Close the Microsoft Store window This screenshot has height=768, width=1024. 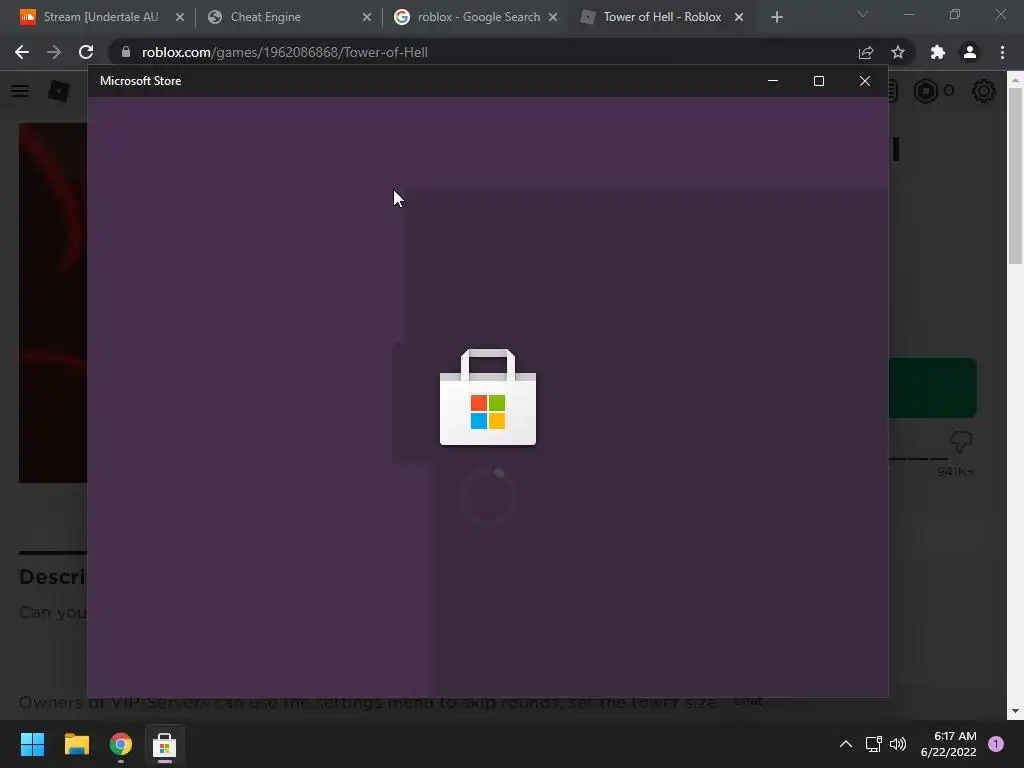pyautogui.click(x=865, y=81)
